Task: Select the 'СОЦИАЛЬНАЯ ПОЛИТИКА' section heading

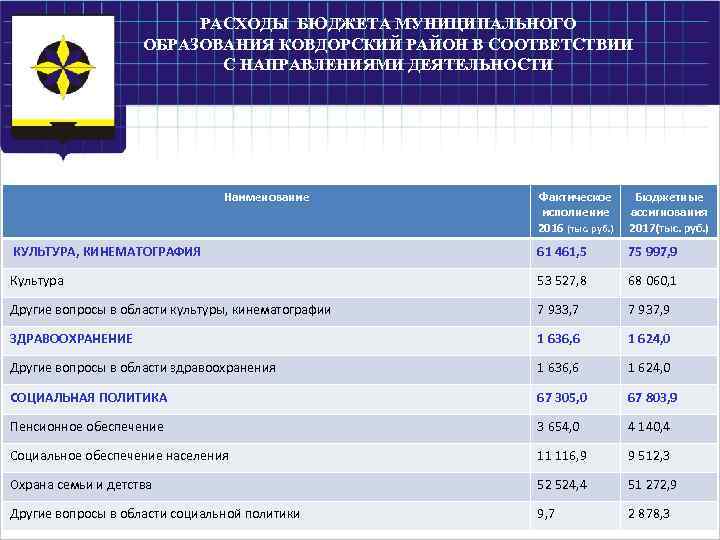Action: coord(89,398)
